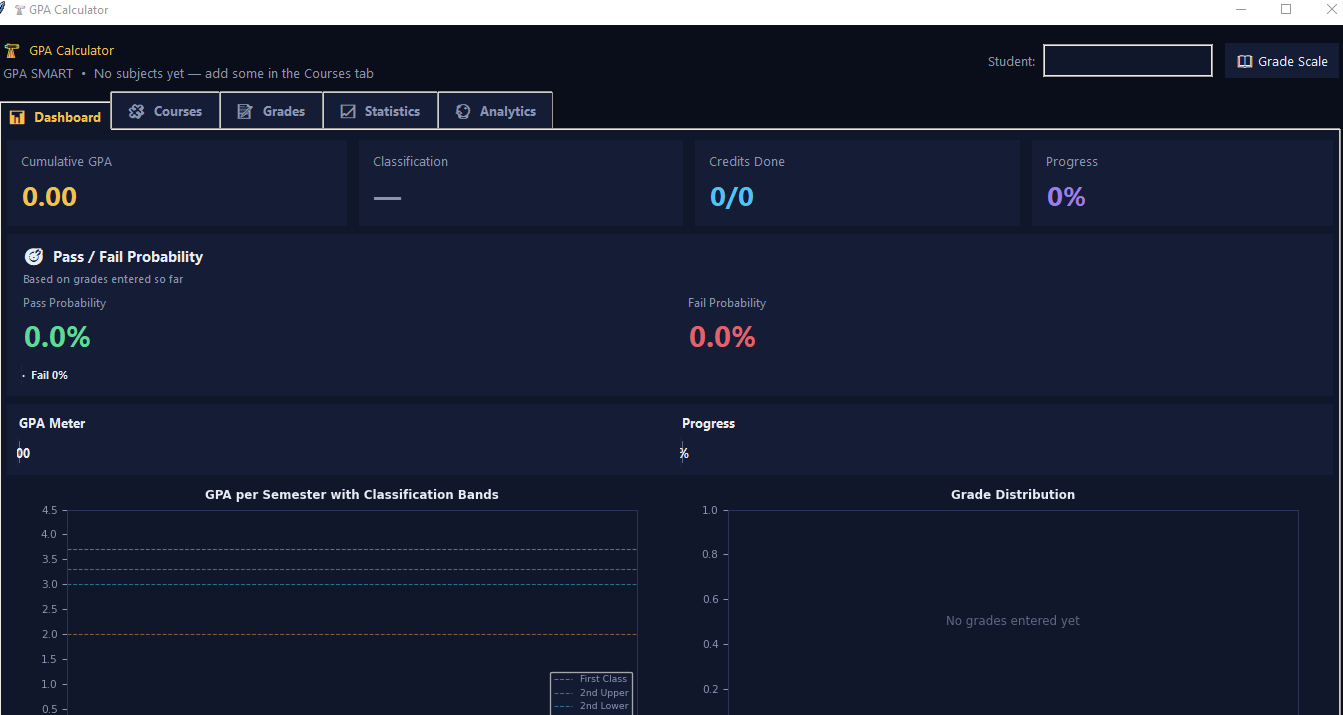
Task: Select the Statistics tab
Action: click(380, 111)
